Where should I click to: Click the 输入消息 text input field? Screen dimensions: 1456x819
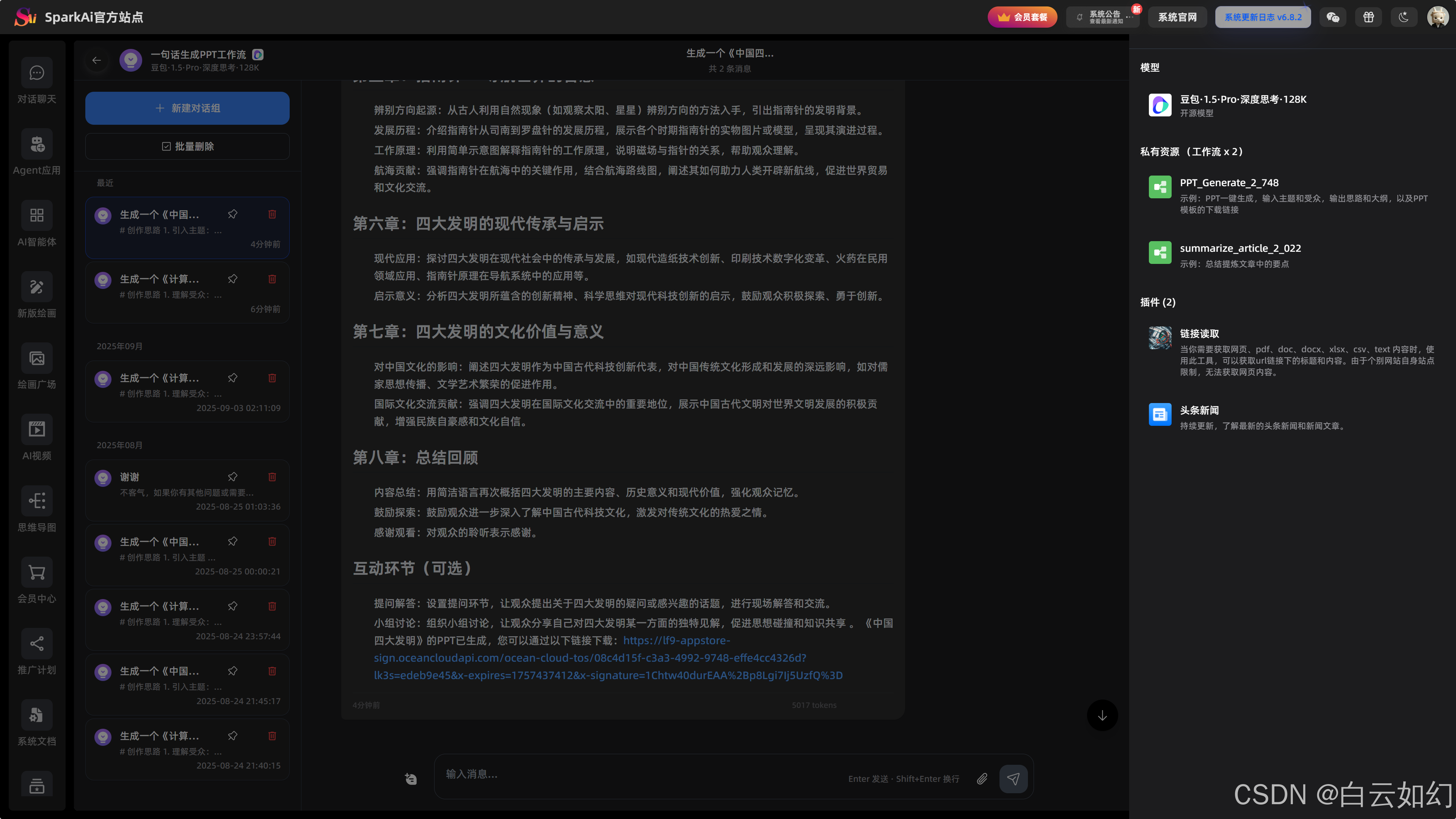[x=639, y=774]
